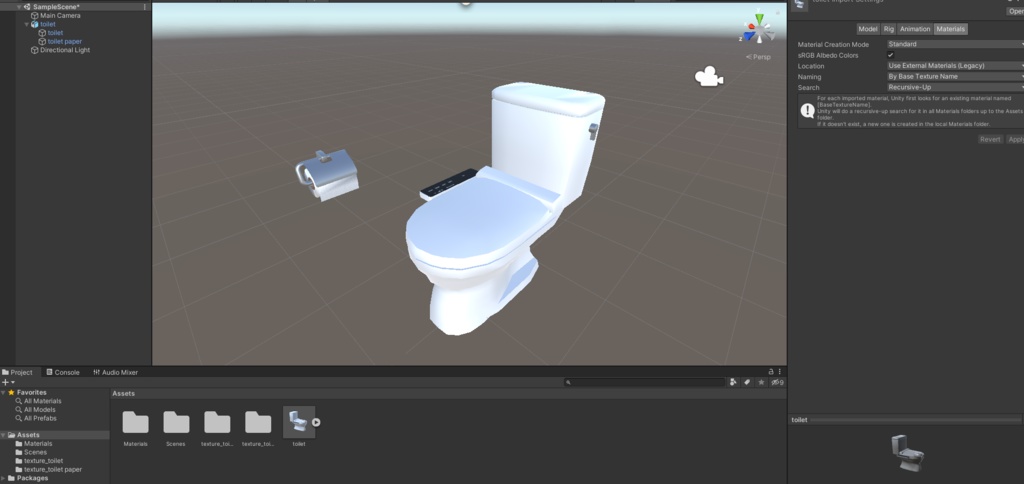Click the Apply button in Inspector
The image size is (1024, 484).
(x=1015, y=139)
